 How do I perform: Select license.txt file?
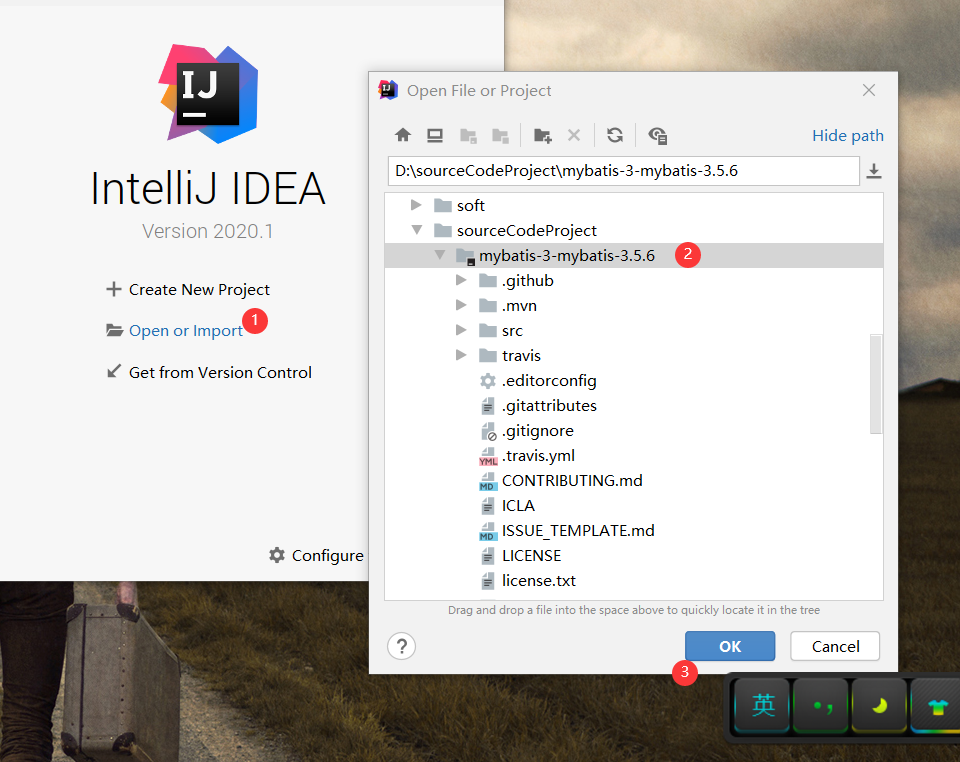pos(528,581)
